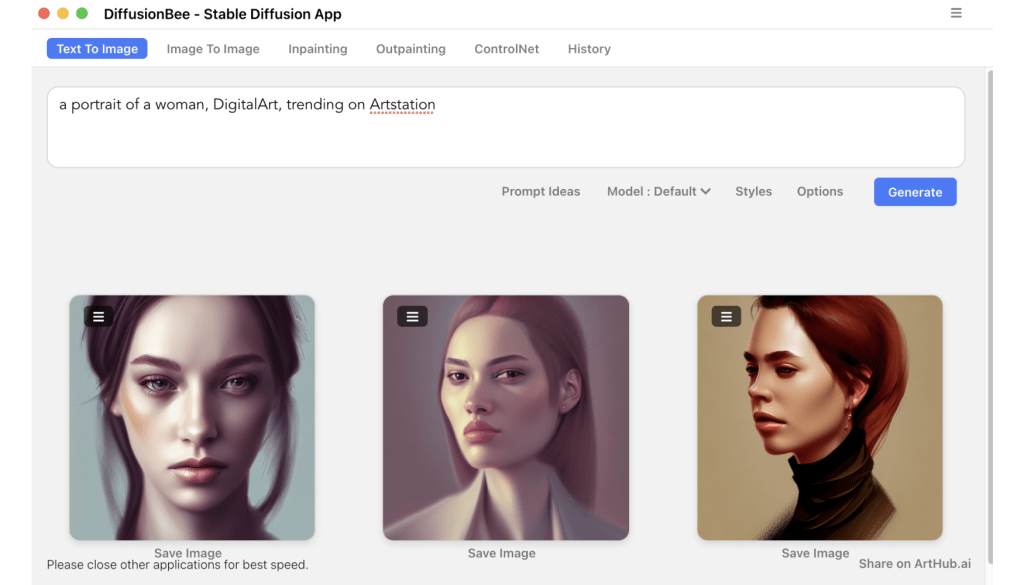Click inside the prompt text field
The height and width of the screenshot is (585, 1024).
[x=505, y=135]
